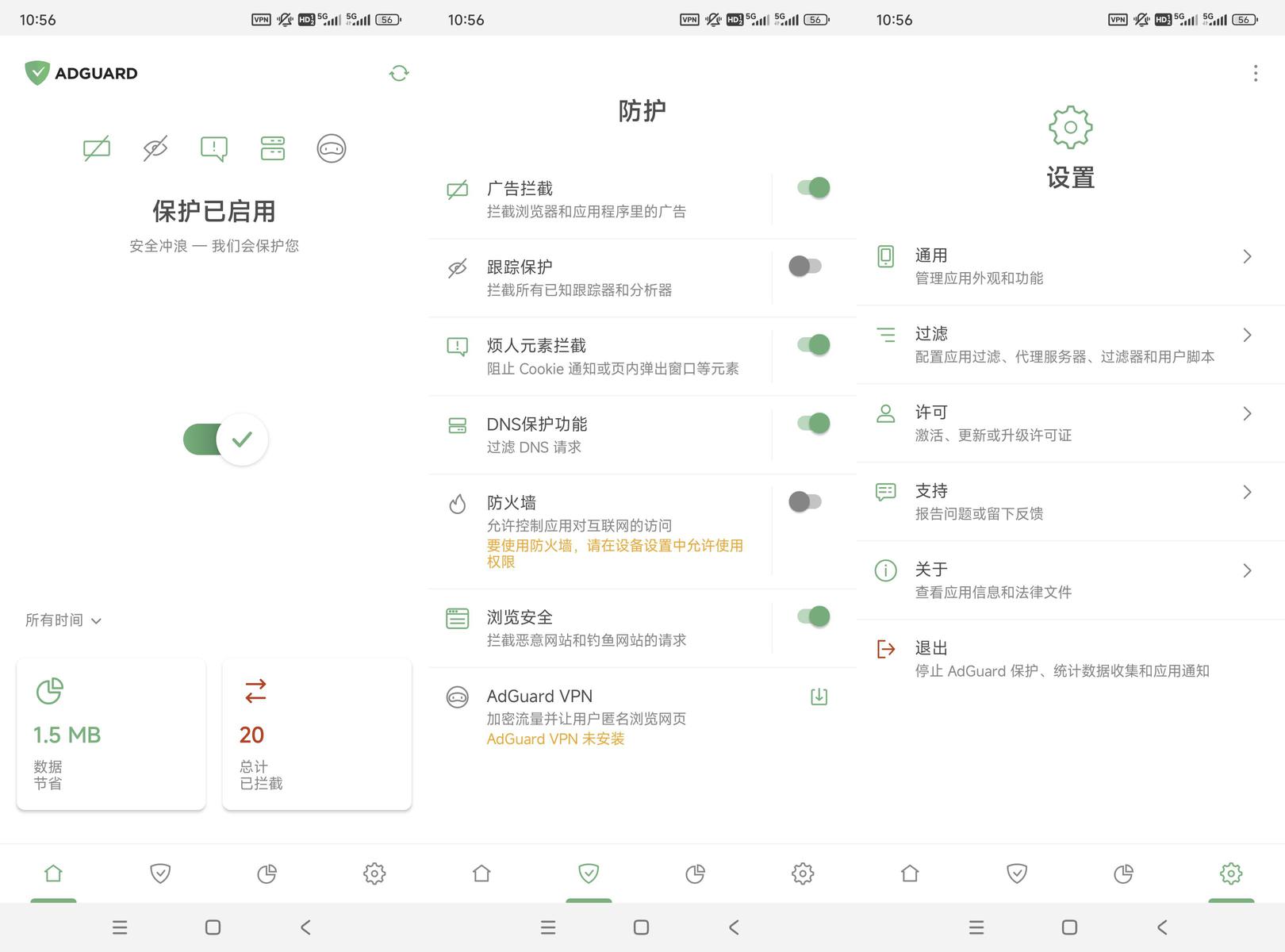Tap the AdGuard VPN ninja icon in protection list

click(458, 697)
